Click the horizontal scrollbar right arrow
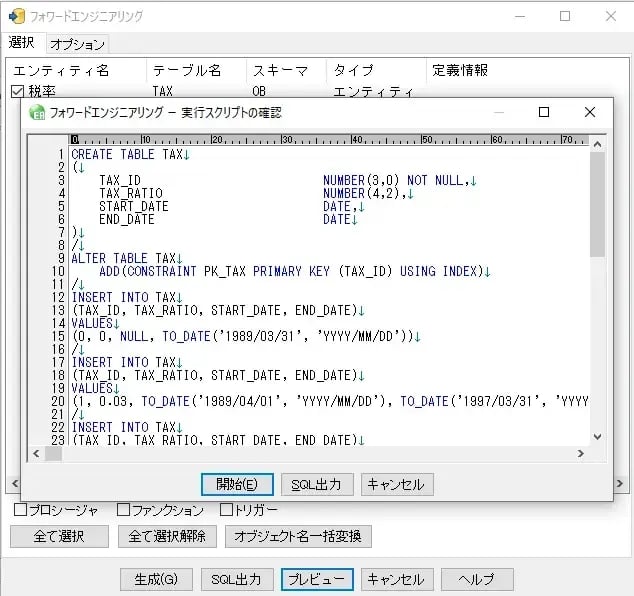 (x=580, y=454)
